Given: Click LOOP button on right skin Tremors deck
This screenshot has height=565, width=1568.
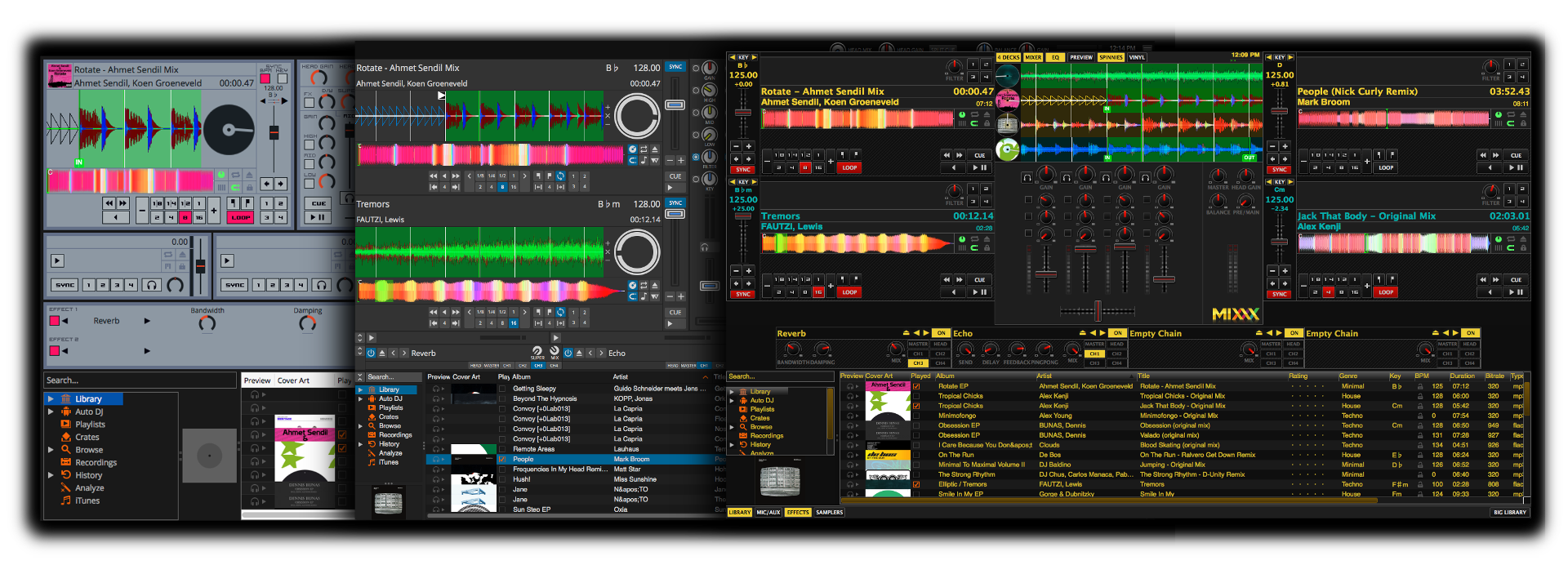Looking at the screenshot, I should [x=849, y=292].
